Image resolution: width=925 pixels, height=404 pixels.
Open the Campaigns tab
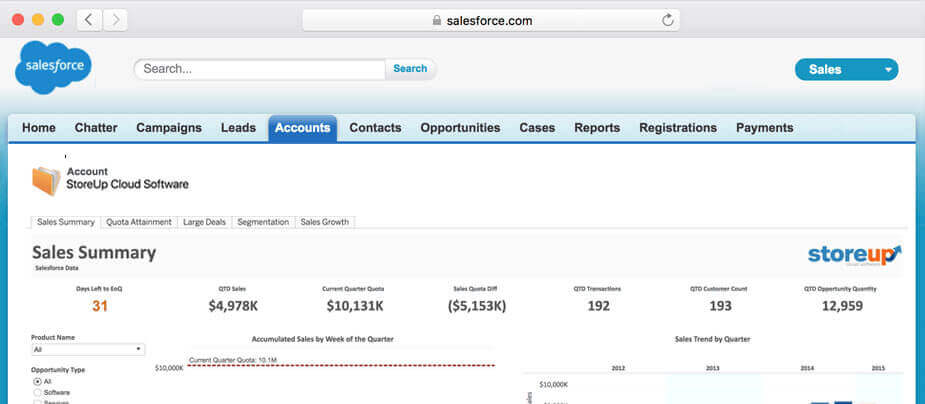tap(169, 128)
